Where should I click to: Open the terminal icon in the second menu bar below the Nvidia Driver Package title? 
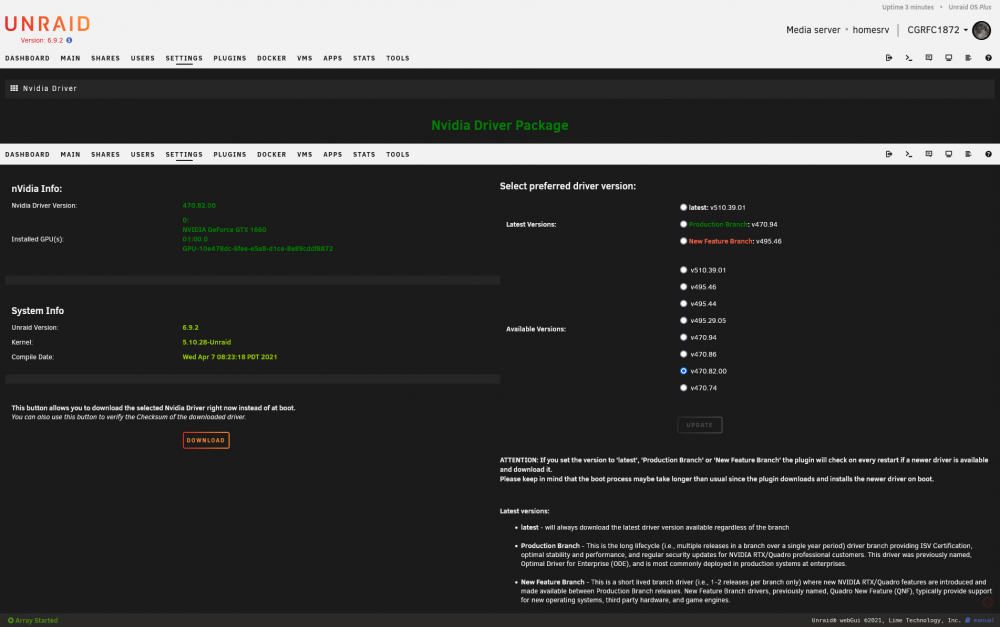tap(909, 154)
